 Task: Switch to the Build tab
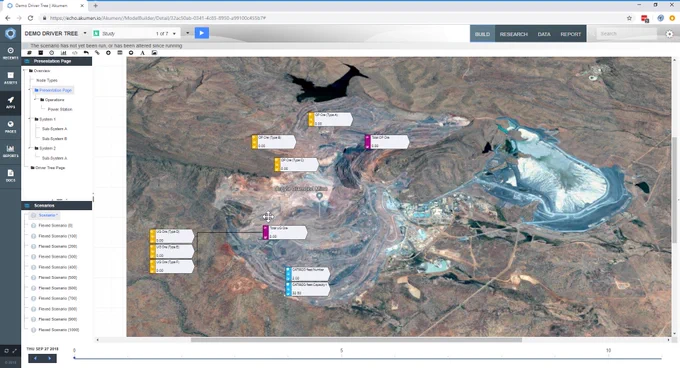(482, 34)
